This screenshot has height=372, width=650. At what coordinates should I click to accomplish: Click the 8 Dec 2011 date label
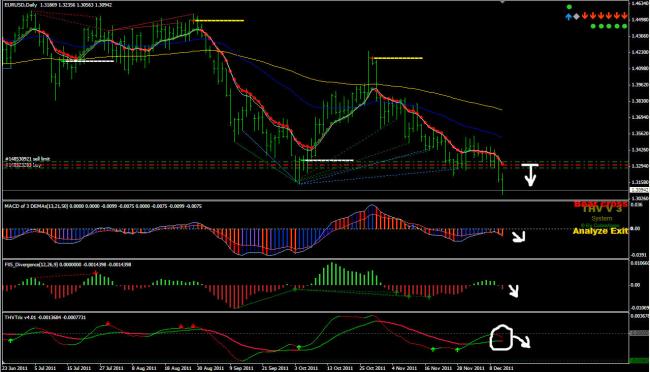coord(501,368)
